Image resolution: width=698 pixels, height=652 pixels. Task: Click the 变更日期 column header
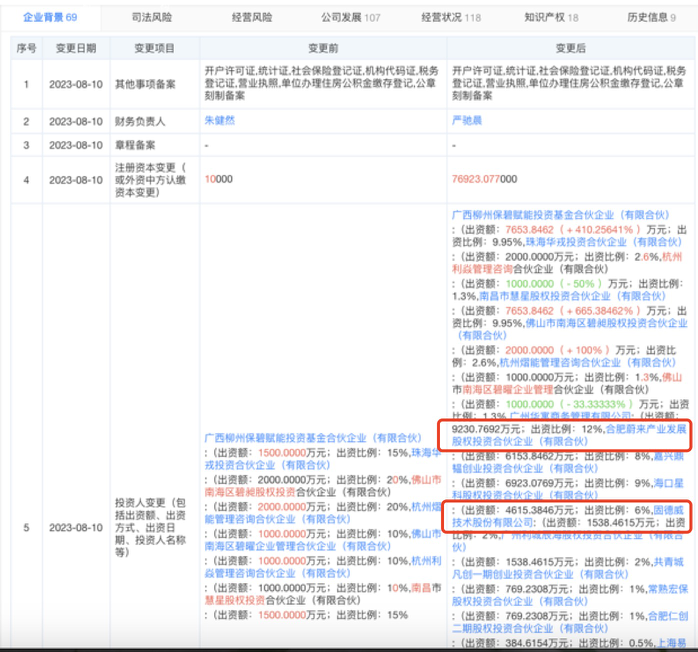(x=73, y=47)
